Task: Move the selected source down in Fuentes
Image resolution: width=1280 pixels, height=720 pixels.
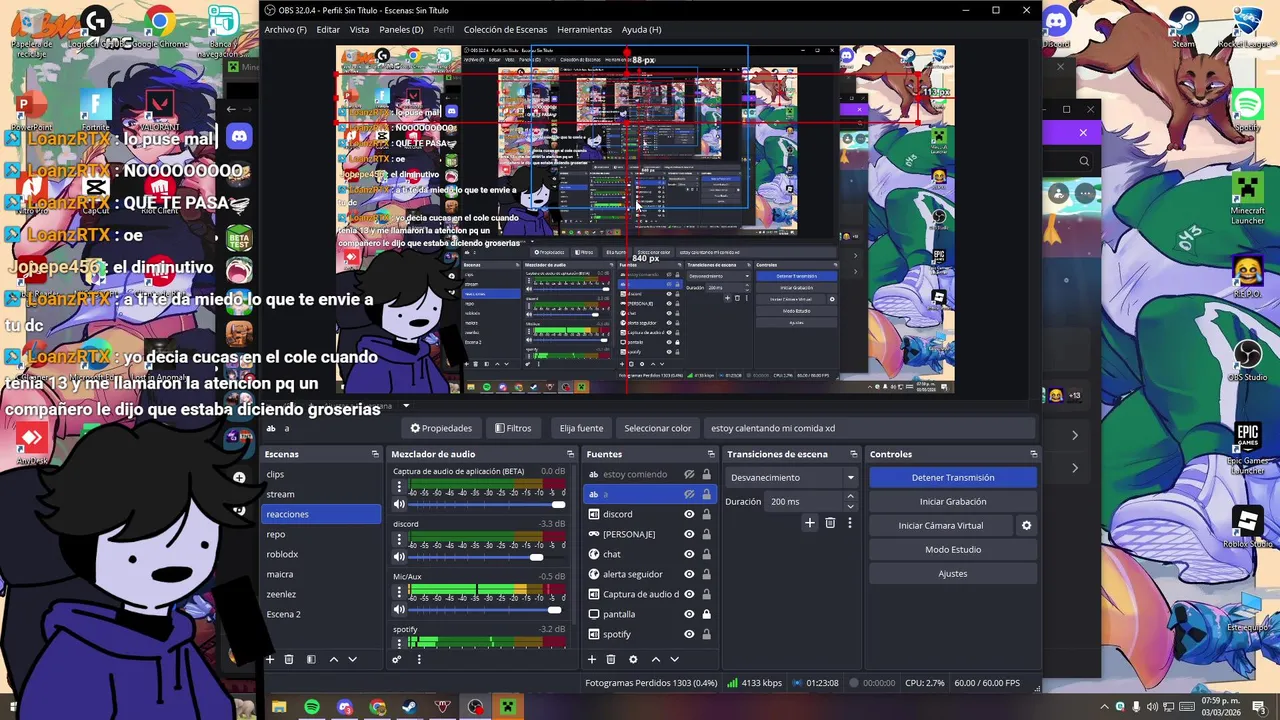Action: tap(674, 659)
